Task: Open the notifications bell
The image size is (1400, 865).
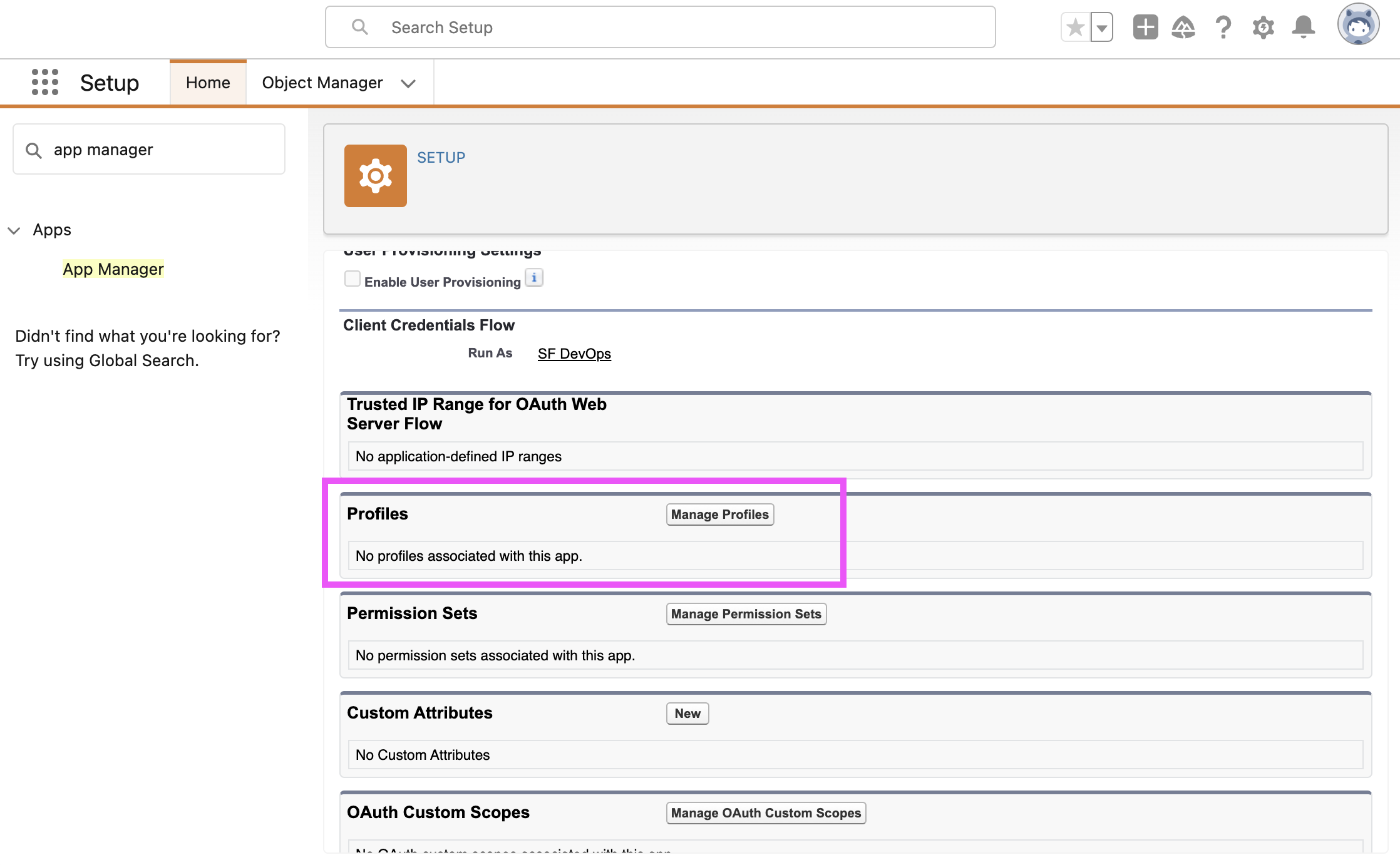Action: tap(1303, 28)
